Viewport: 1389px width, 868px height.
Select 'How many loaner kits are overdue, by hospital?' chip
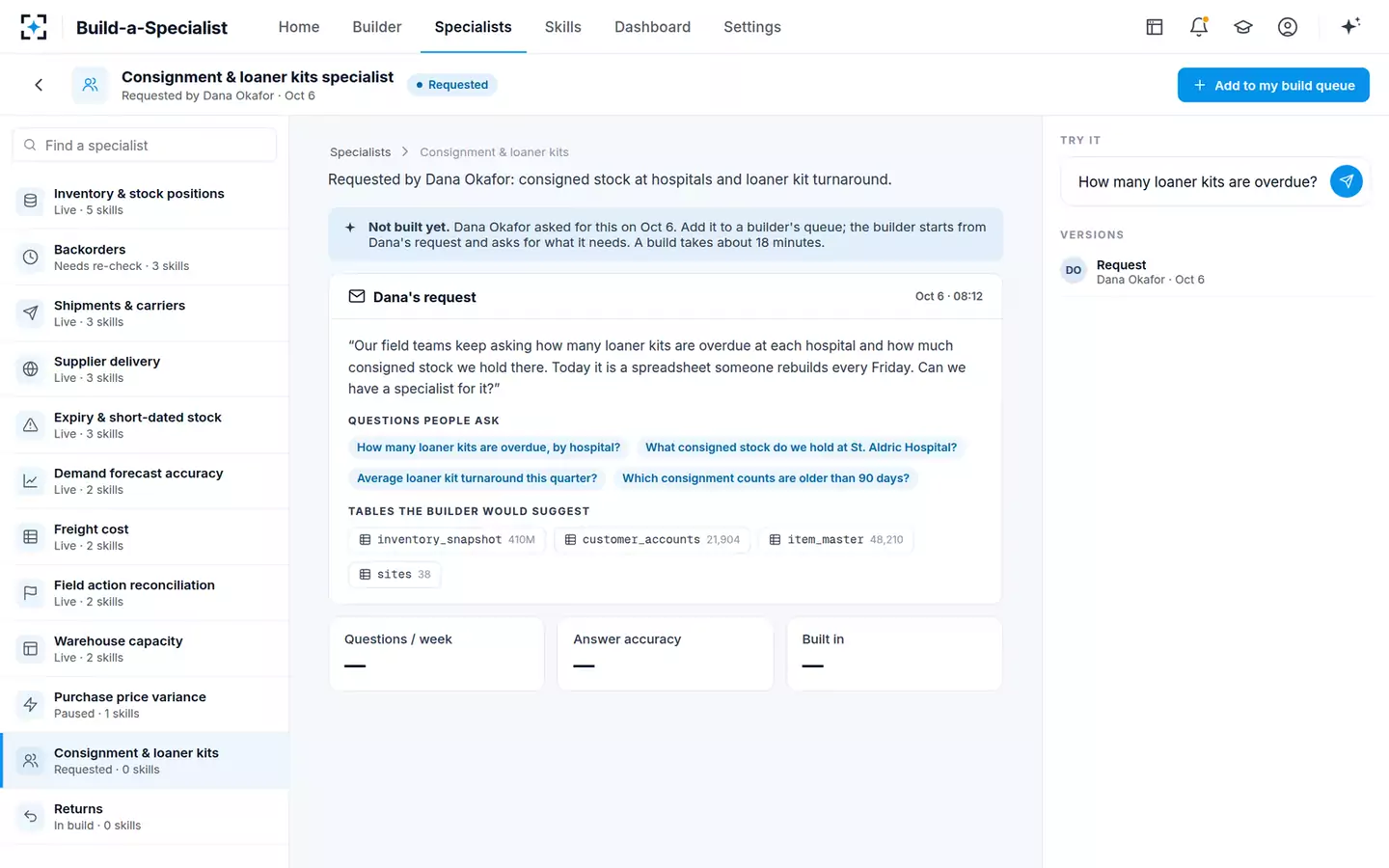click(x=489, y=448)
